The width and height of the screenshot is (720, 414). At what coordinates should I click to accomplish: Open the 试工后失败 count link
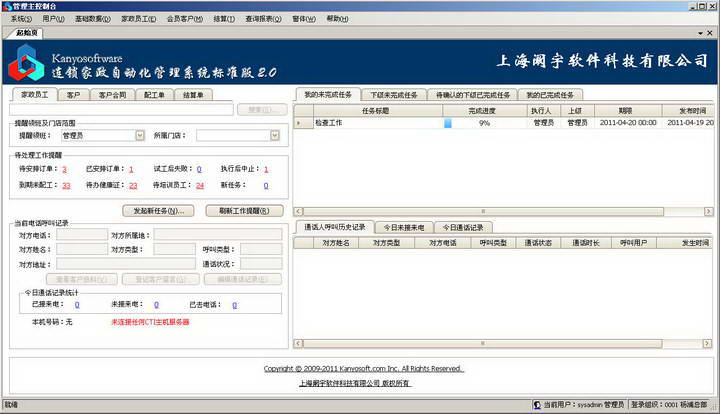pyautogui.click(x=199, y=169)
